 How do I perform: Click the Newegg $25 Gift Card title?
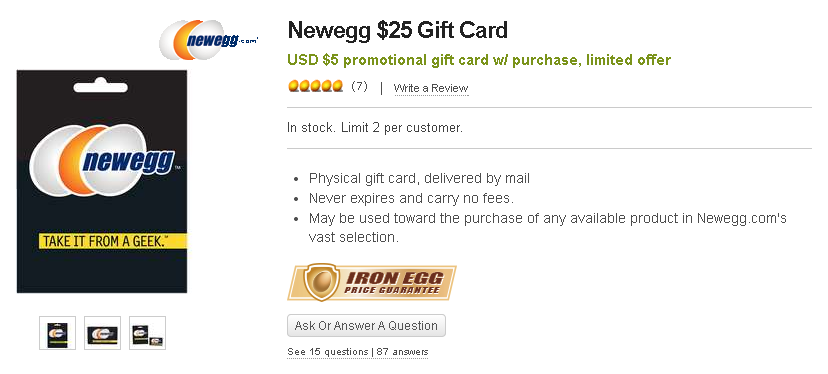click(x=398, y=30)
